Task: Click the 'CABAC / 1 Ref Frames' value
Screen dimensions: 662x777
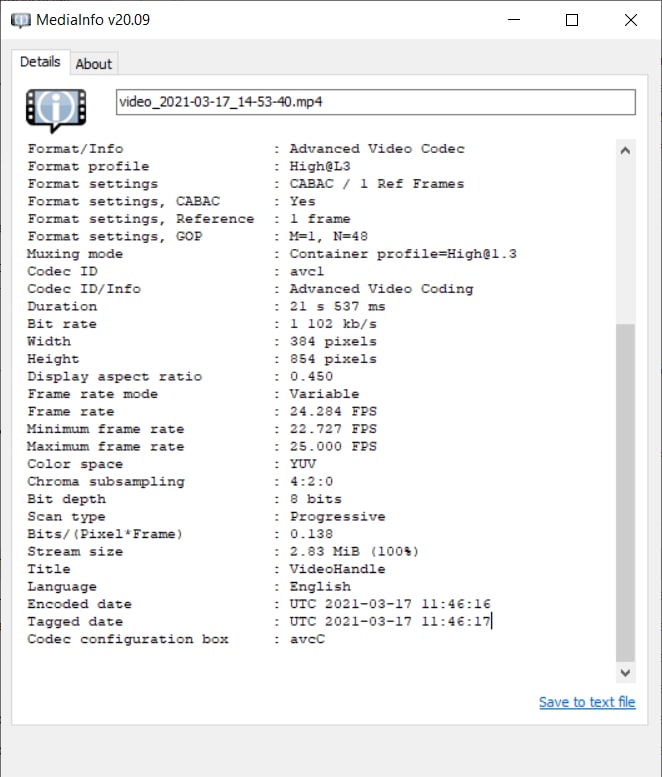Action: pos(377,184)
